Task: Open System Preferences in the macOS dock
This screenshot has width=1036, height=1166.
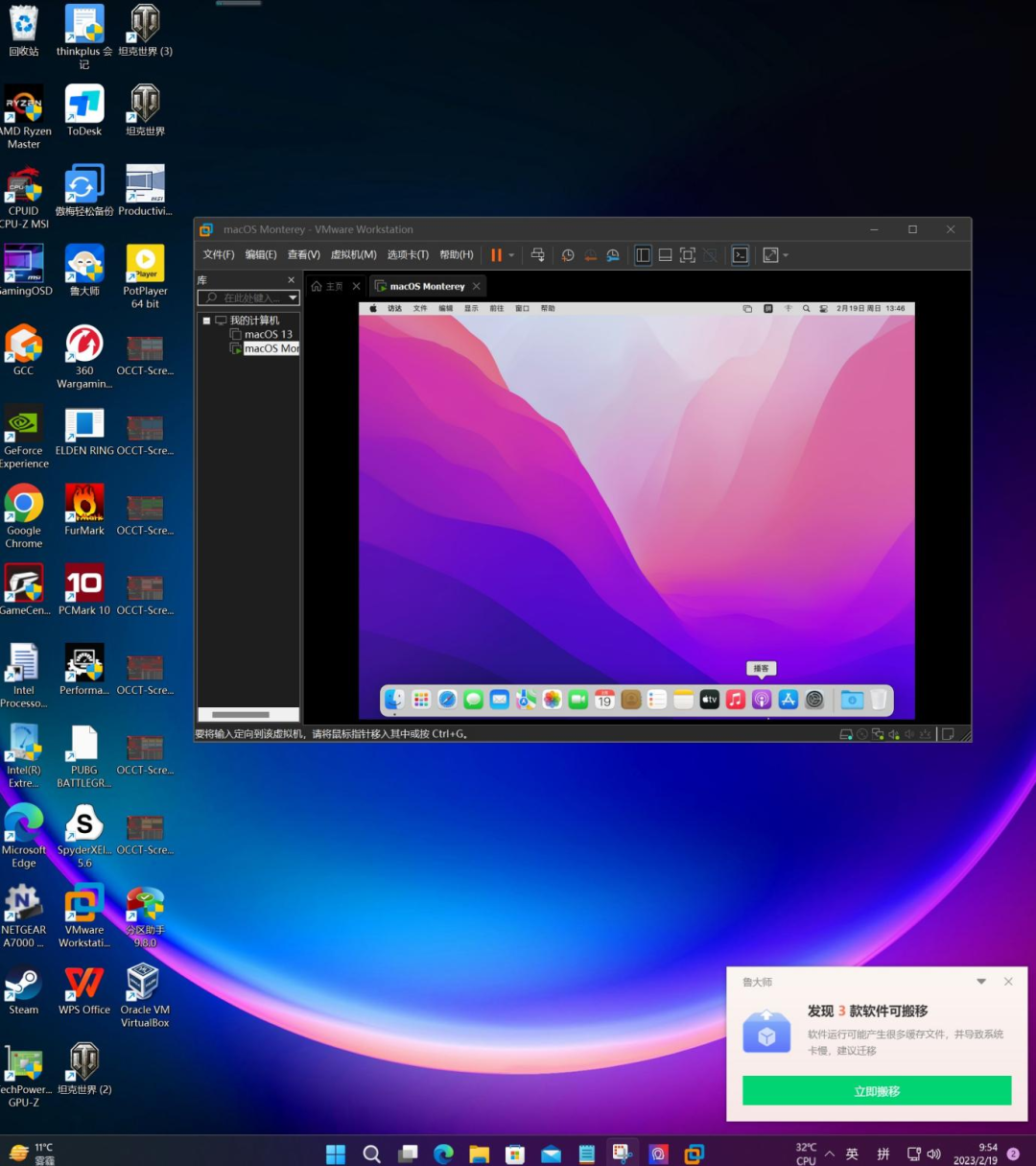Action: click(814, 700)
